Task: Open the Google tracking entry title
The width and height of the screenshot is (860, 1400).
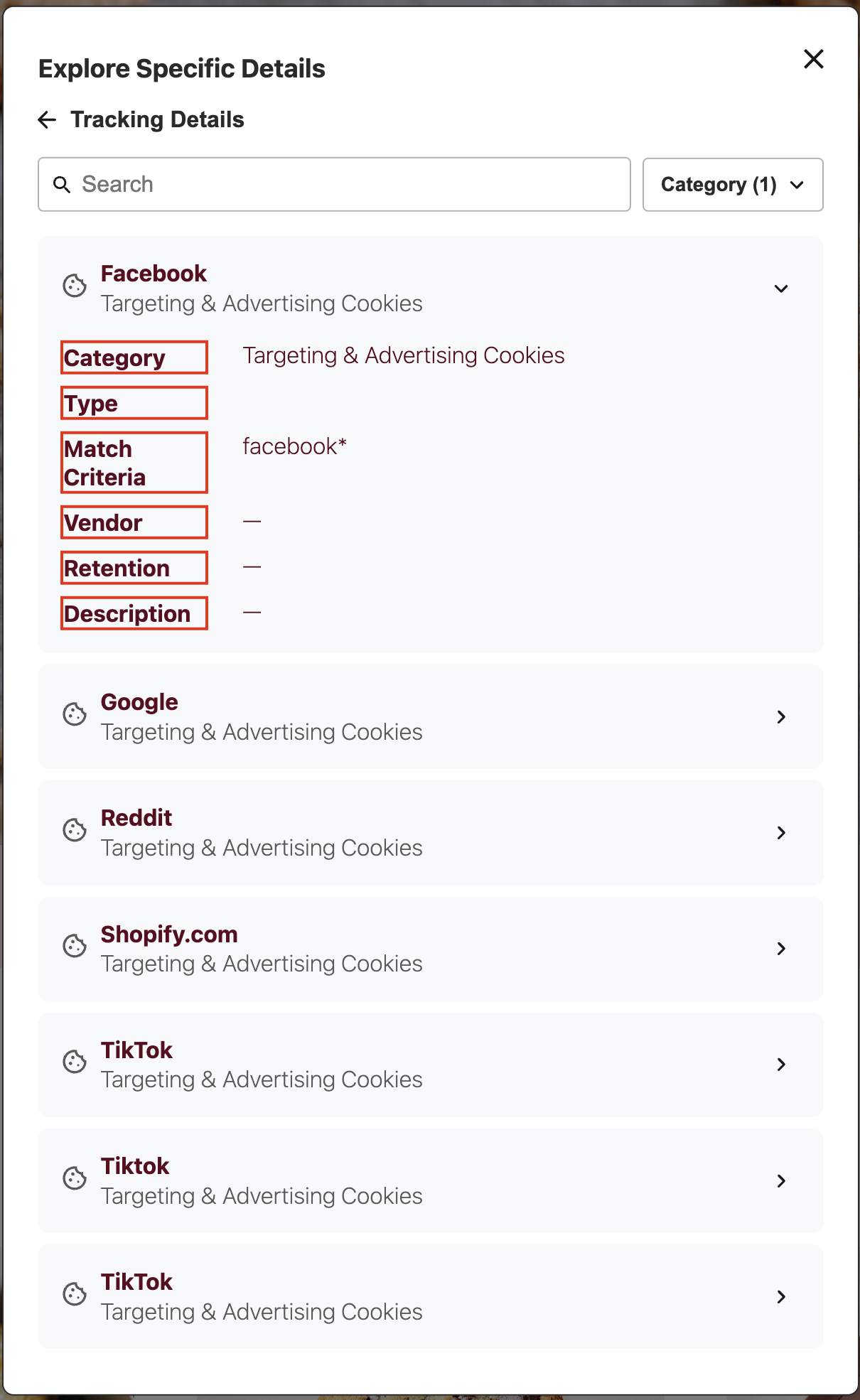Action: pyautogui.click(x=139, y=702)
